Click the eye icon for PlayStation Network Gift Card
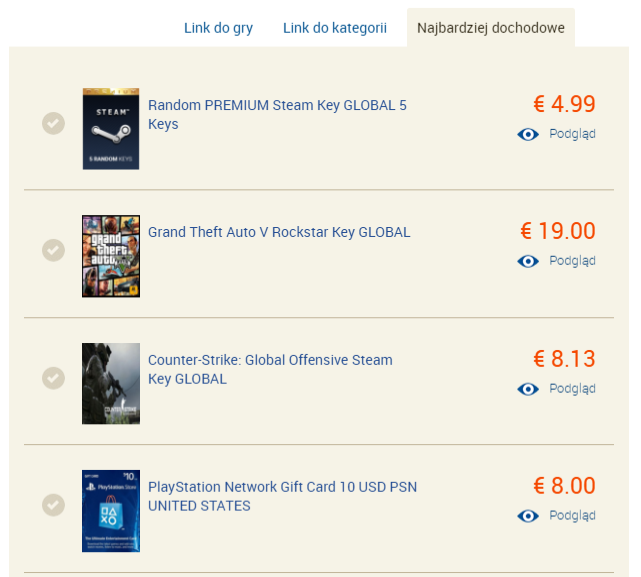The height and width of the screenshot is (577, 641). point(528,516)
